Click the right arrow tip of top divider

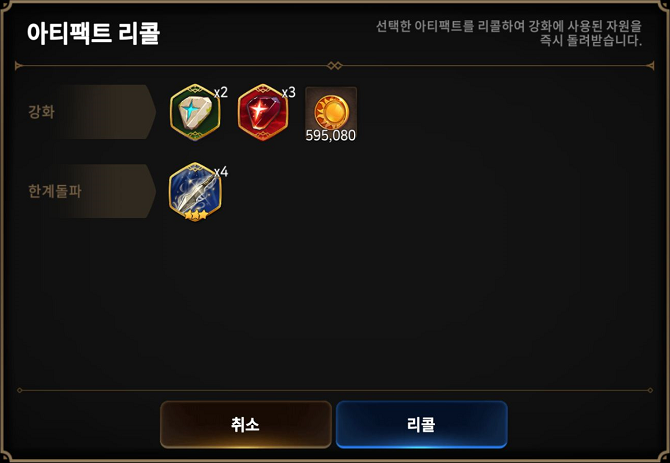click(650, 66)
